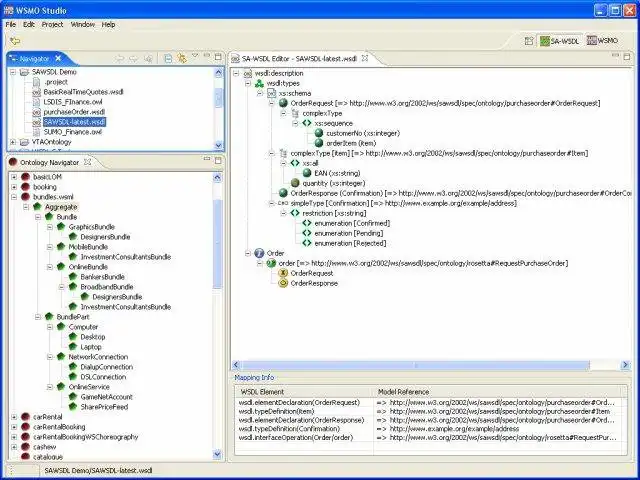640x480 pixels.
Task: Click Collapse All icon in Navigator toolbar
Action: pyautogui.click(x=168, y=58)
